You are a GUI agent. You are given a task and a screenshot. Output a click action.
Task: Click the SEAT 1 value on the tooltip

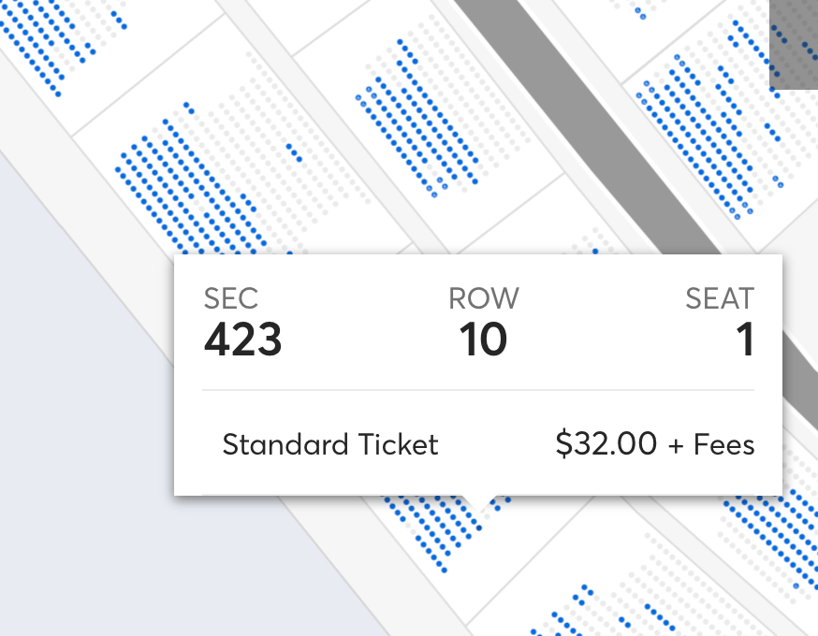coord(745,340)
